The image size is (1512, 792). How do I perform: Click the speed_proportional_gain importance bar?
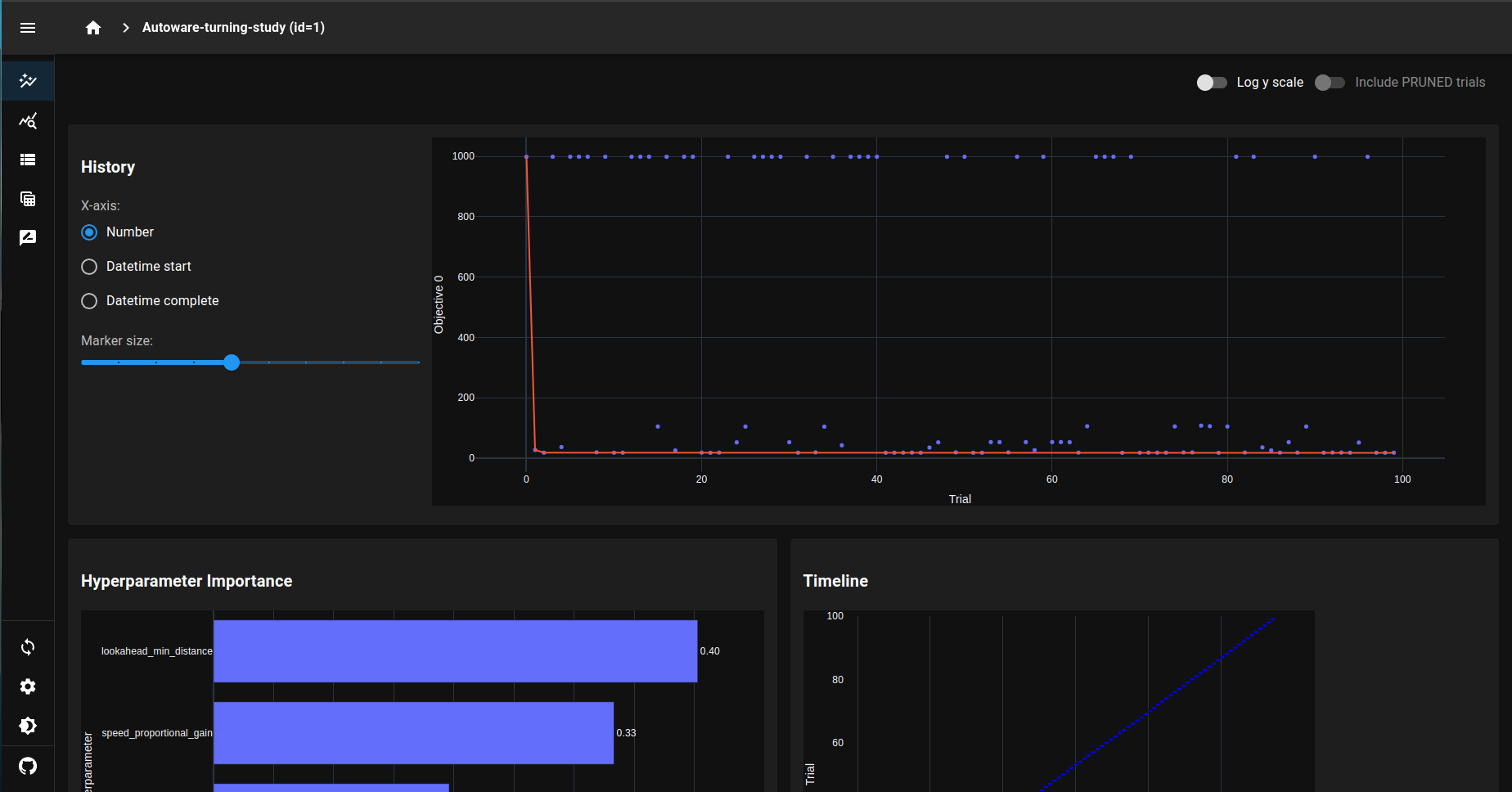413,733
